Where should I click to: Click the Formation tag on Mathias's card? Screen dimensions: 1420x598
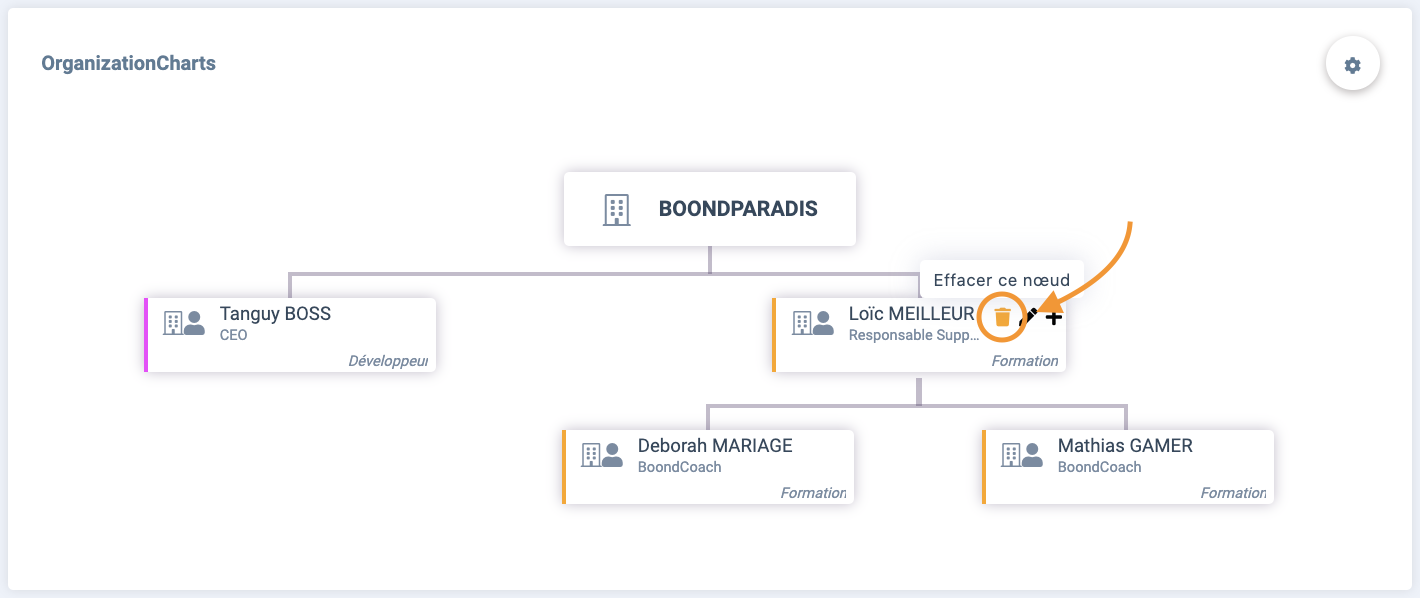tap(1233, 493)
